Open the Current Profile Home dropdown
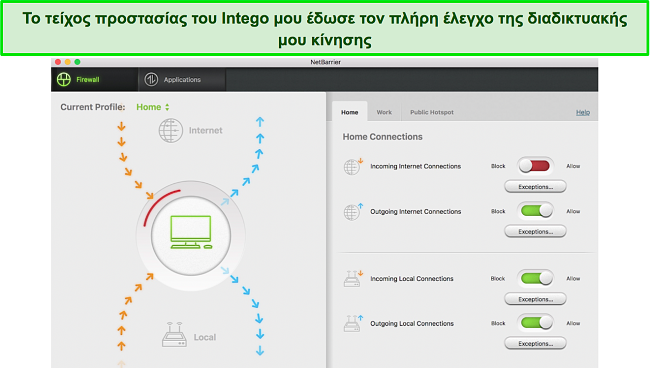 point(153,107)
